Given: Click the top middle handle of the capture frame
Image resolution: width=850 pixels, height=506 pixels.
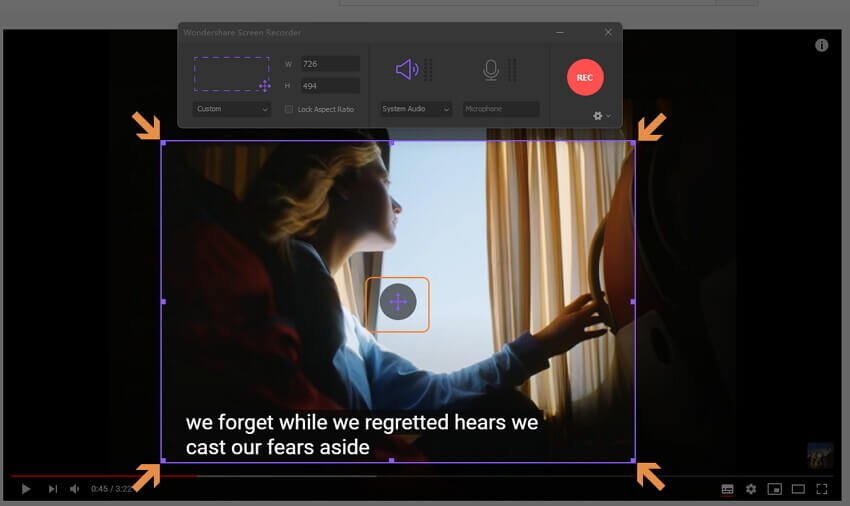Looking at the screenshot, I should coord(392,143).
